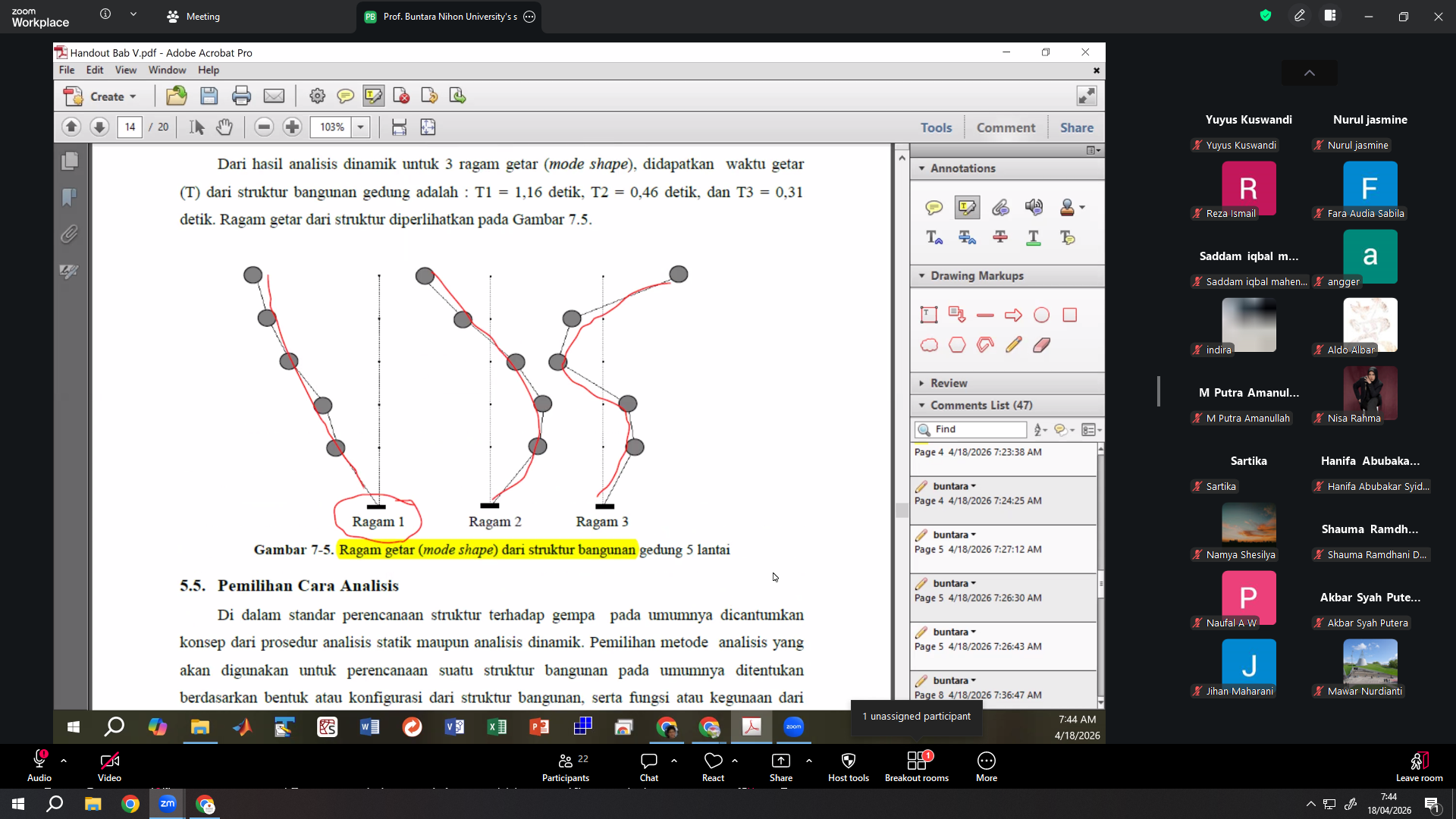This screenshot has height=819, width=1456.
Task: Expand the Review section
Action: (x=921, y=384)
